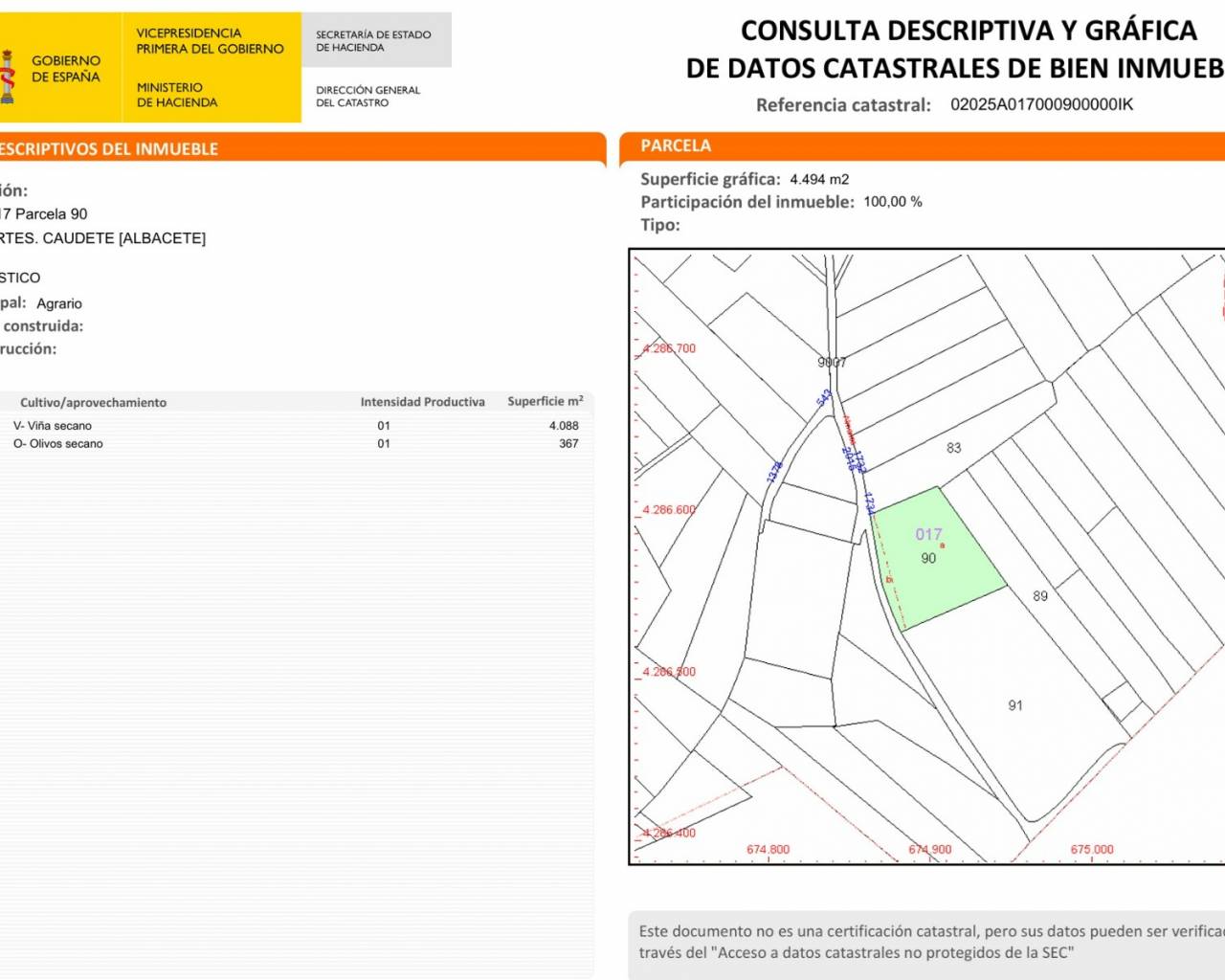The width and height of the screenshot is (1225, 980).
Task: Select the PARCELA orange section header
Action: click(676, 145)
